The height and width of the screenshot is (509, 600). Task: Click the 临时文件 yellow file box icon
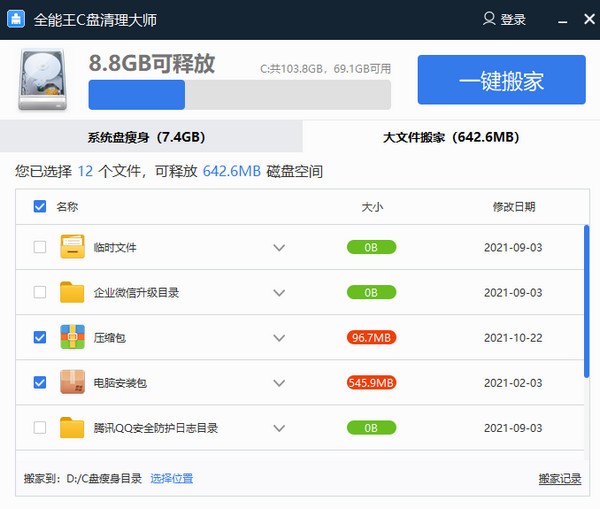[72, 247]
